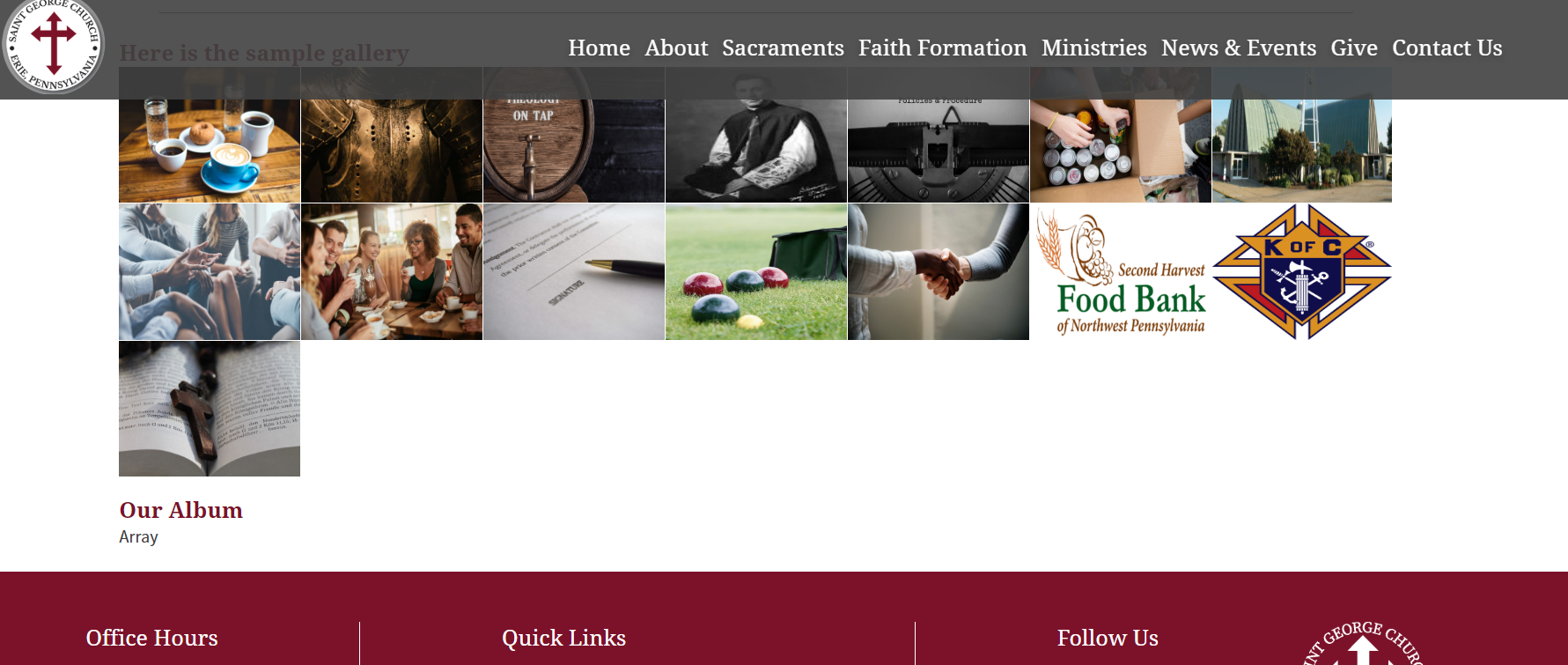The height and width of the screenshot is (665, 1568).
Task: Open the pen and signature document photo
Action: coord(574,271)
